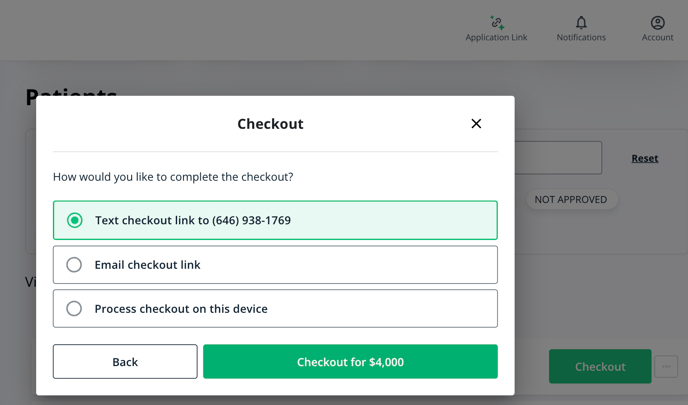The width and height of the screenshot is (688, 405).
Task: Select the Text checkout link radio button
Action: (75, 220)
